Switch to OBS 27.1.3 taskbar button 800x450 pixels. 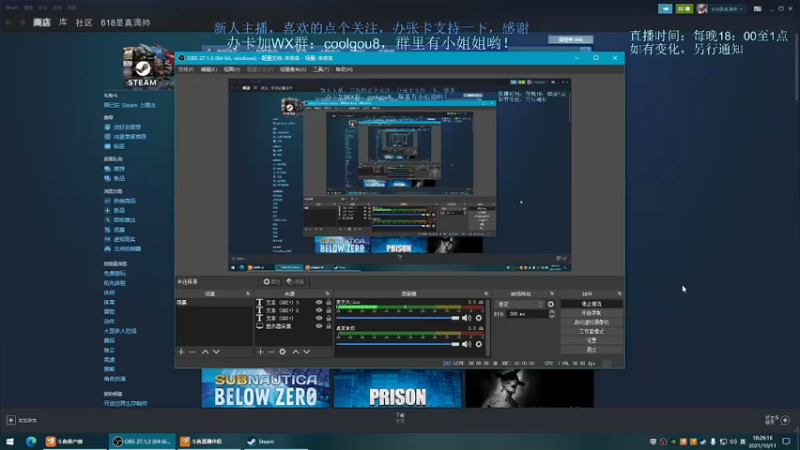pos(141,441)
